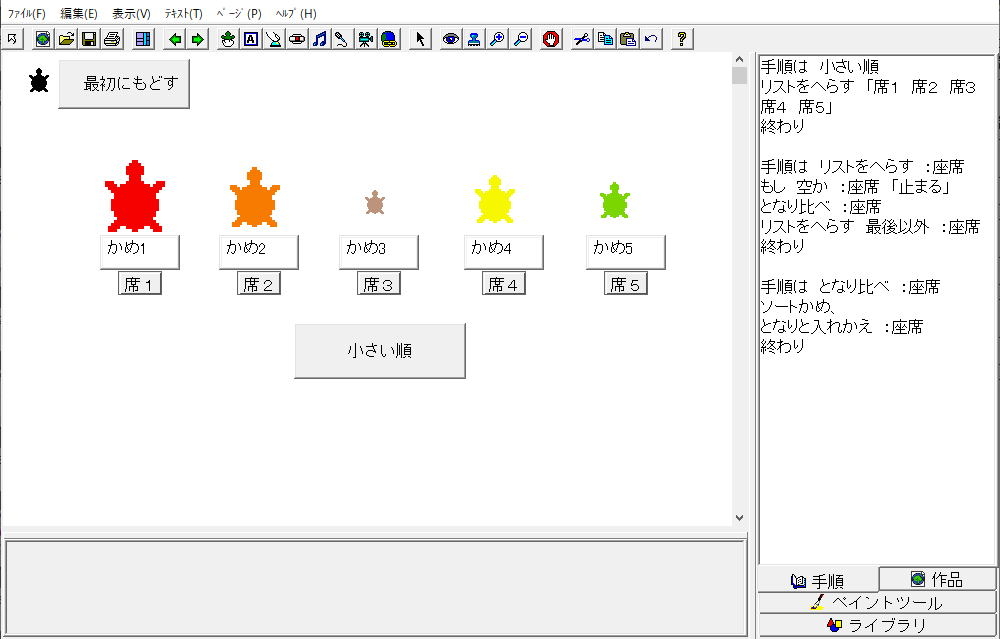The image size is (1000, 639).
Task: Click the floppy disk save icon
Action: [89, 39]
